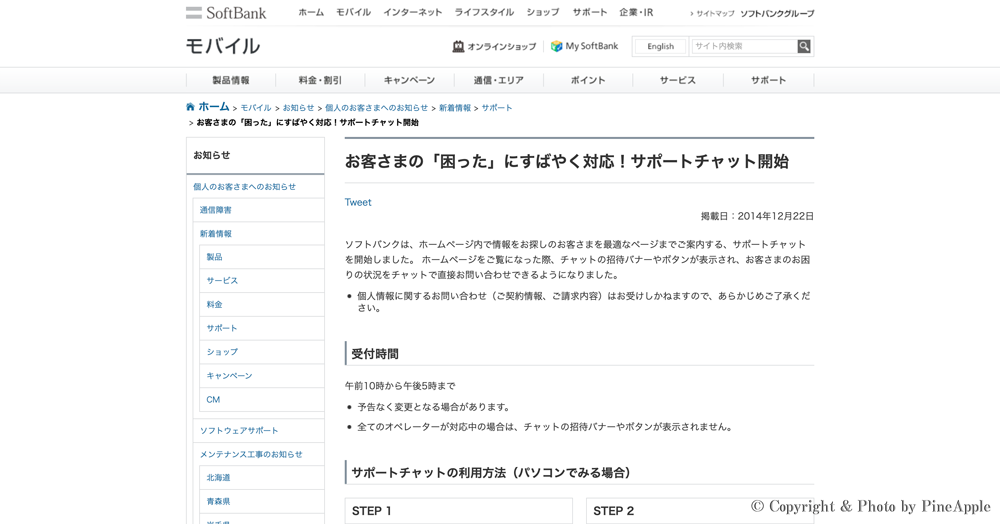
Task: Go to 新着情報 in breadcrumb
Action: pos(455,108)
